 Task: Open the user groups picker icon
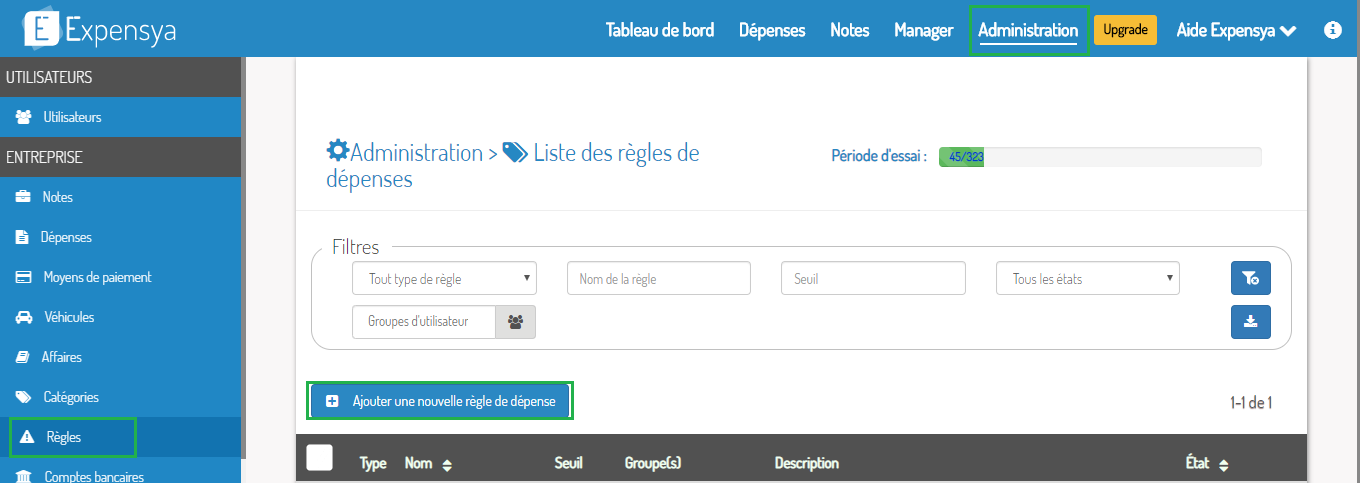coord(516,322)
